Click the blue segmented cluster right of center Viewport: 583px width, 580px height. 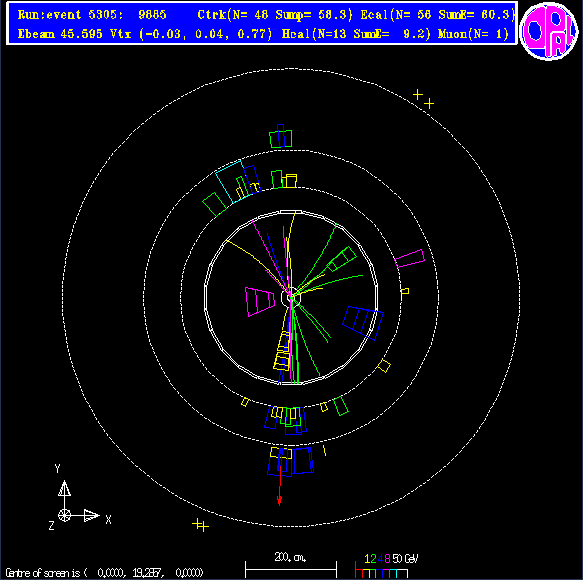[363, 323]
